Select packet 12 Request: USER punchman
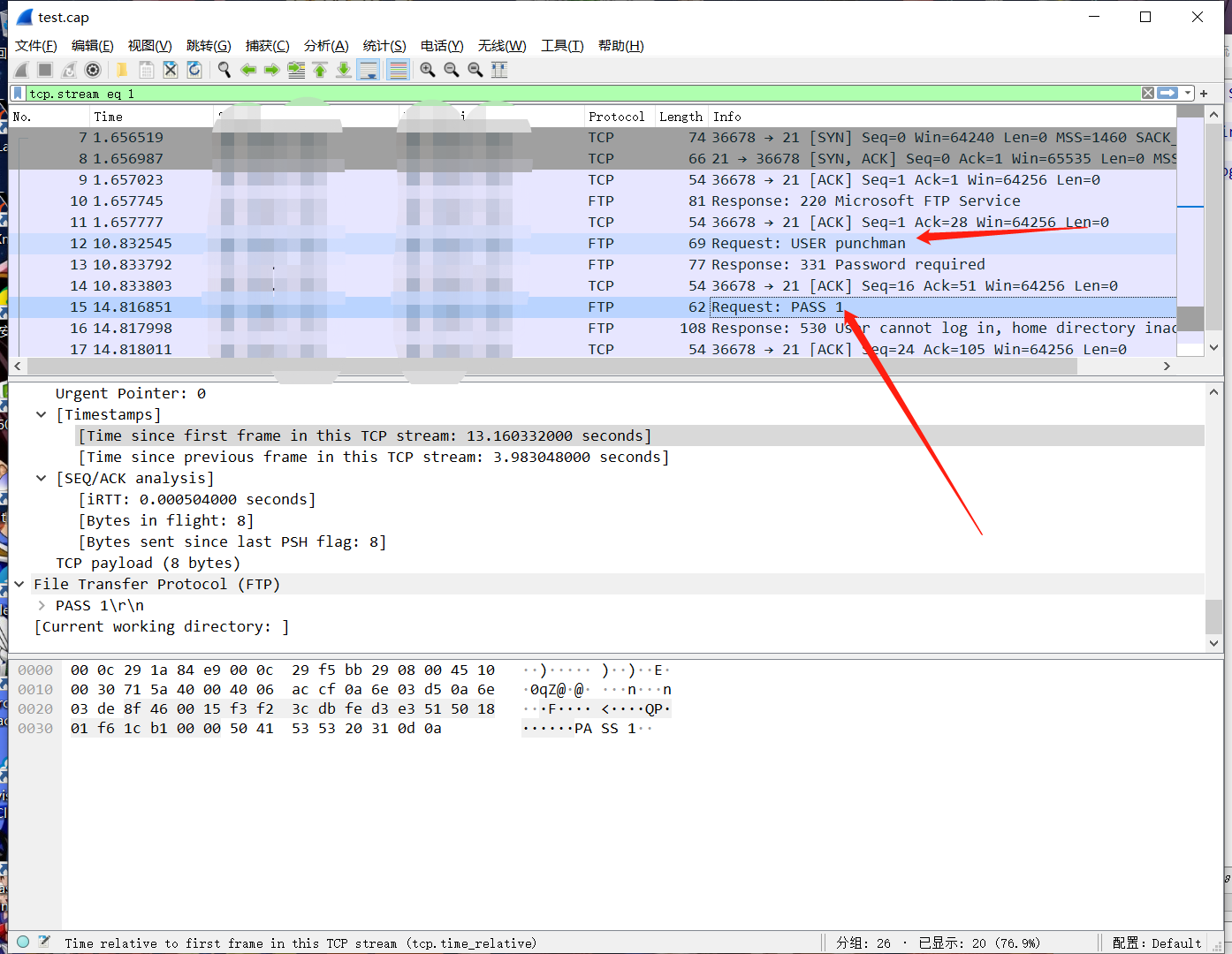This screenshot has width=1232, height=954. coord(592,243)
